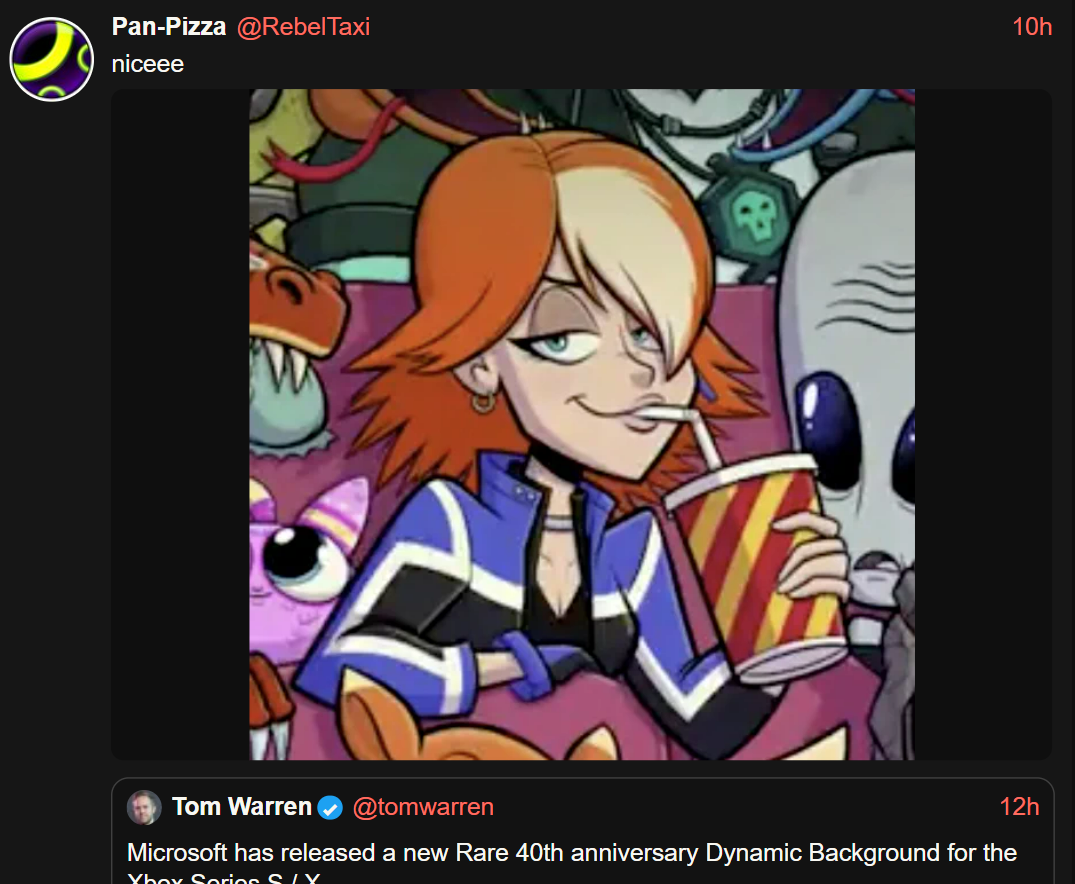This screenshot has width=1075, height=884.
Task: Open the quoted tweet about Rare anniversary
Action: click(x=582, y=831)
